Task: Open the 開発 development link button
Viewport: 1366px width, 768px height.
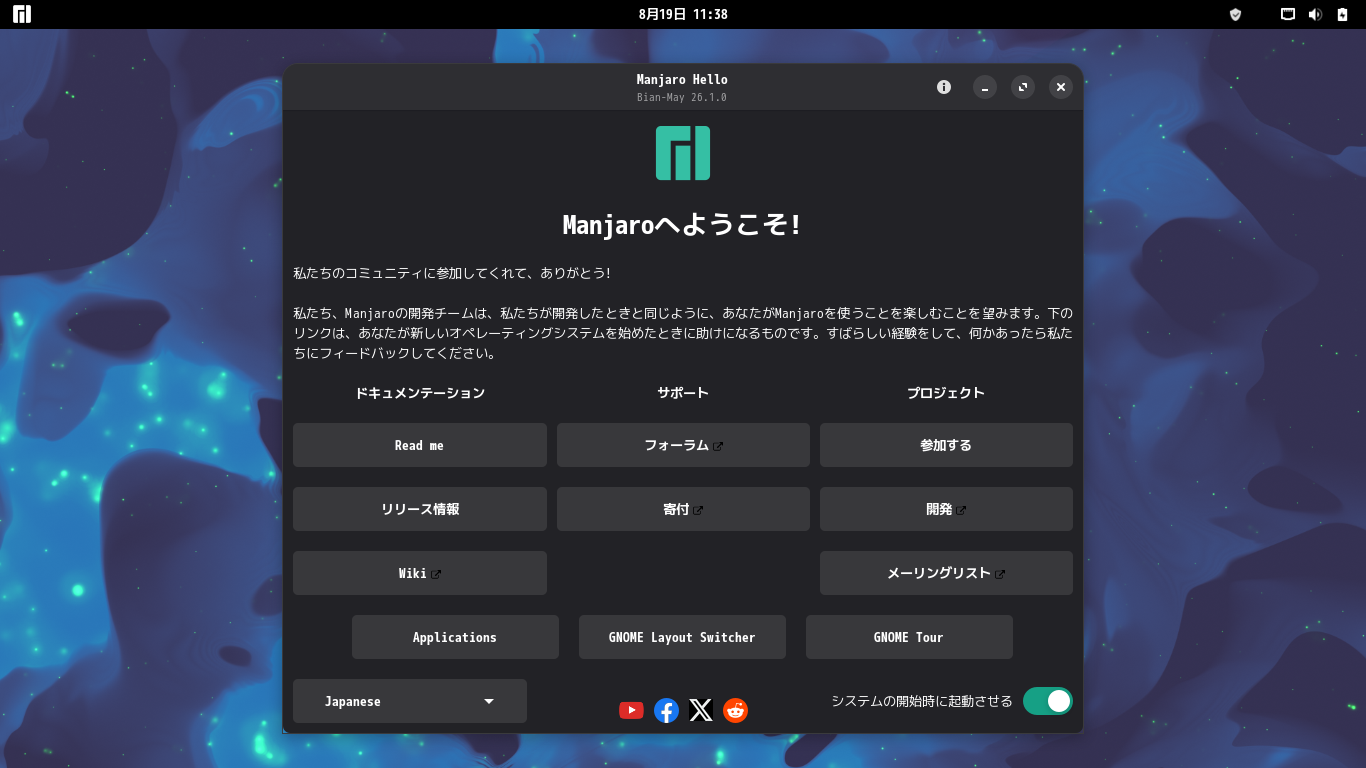Action: pos(946,509)
